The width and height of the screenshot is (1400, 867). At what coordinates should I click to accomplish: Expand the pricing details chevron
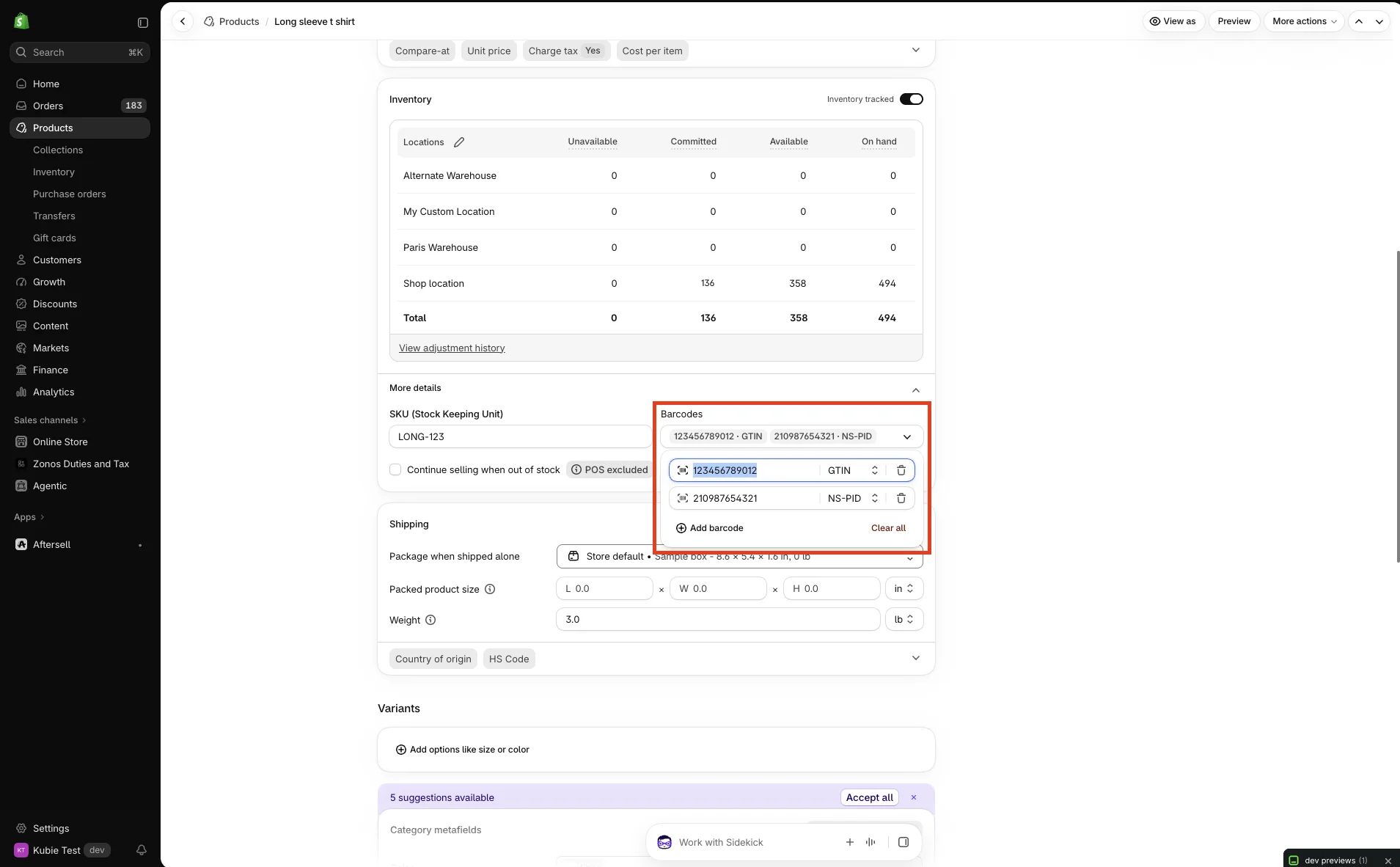tap(916, 50)
